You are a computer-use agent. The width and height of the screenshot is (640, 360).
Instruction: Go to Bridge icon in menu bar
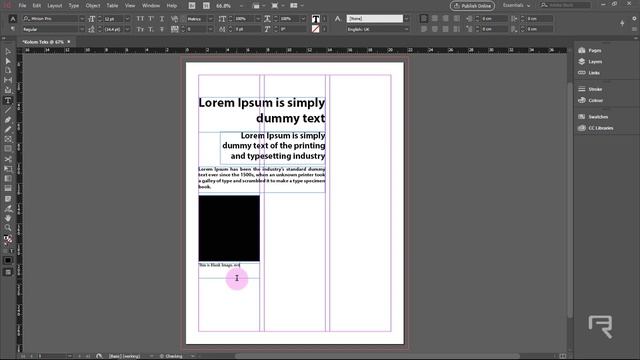point(192,6)
